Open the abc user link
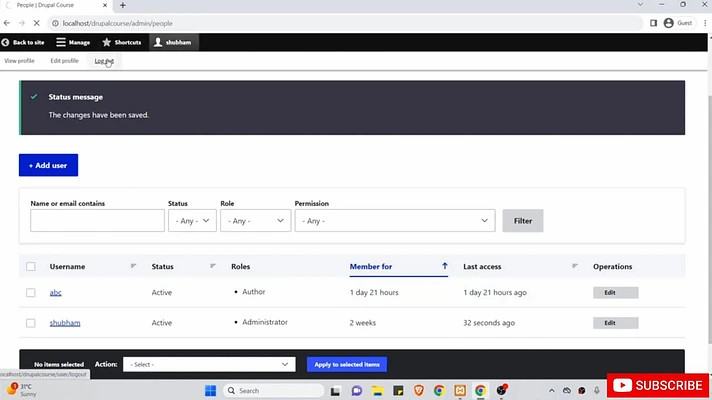This screenshot has height=400, width=712. [55, 292]
